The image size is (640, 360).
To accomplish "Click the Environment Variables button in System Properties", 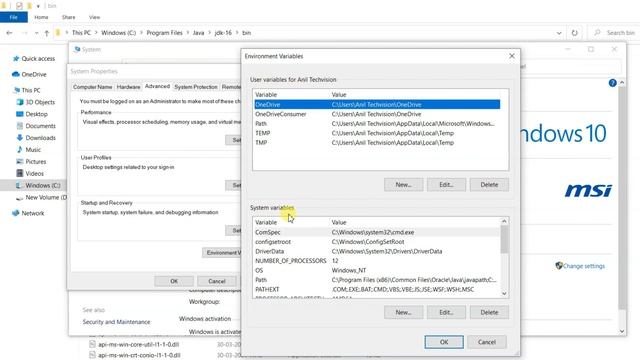I will tap(222, 253).
